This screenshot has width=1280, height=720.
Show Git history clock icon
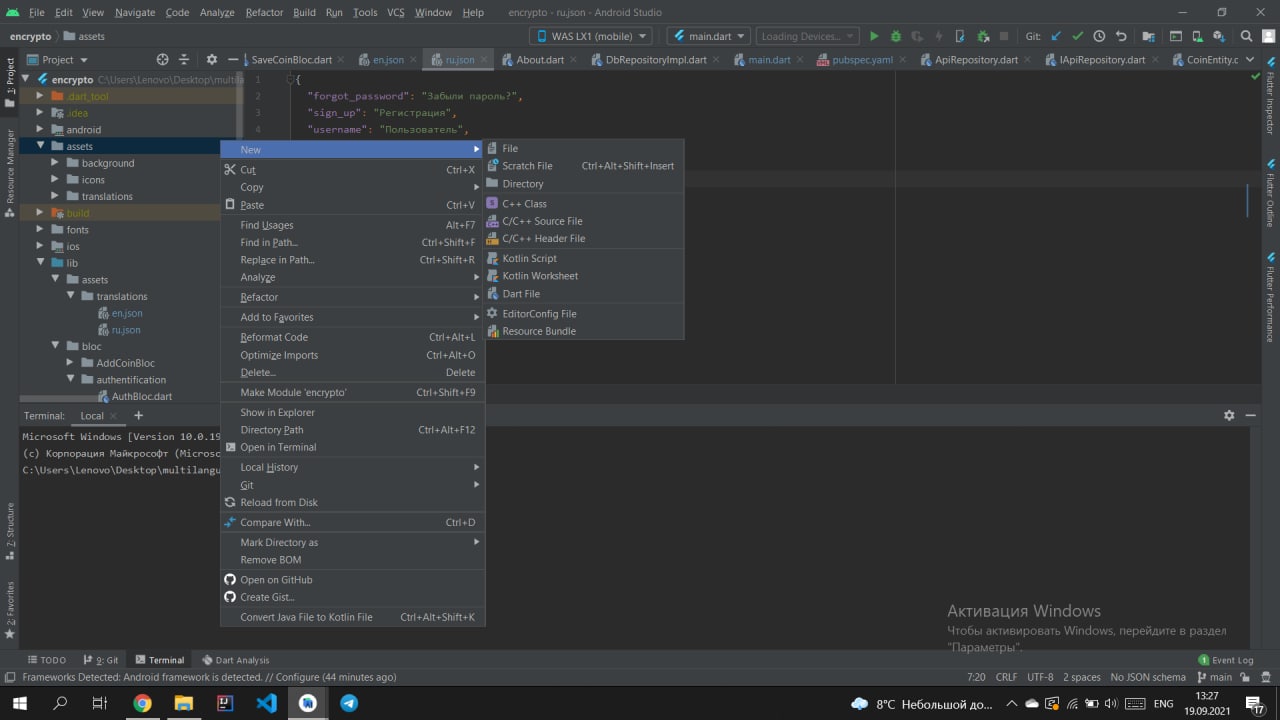tap(1099, 36)
